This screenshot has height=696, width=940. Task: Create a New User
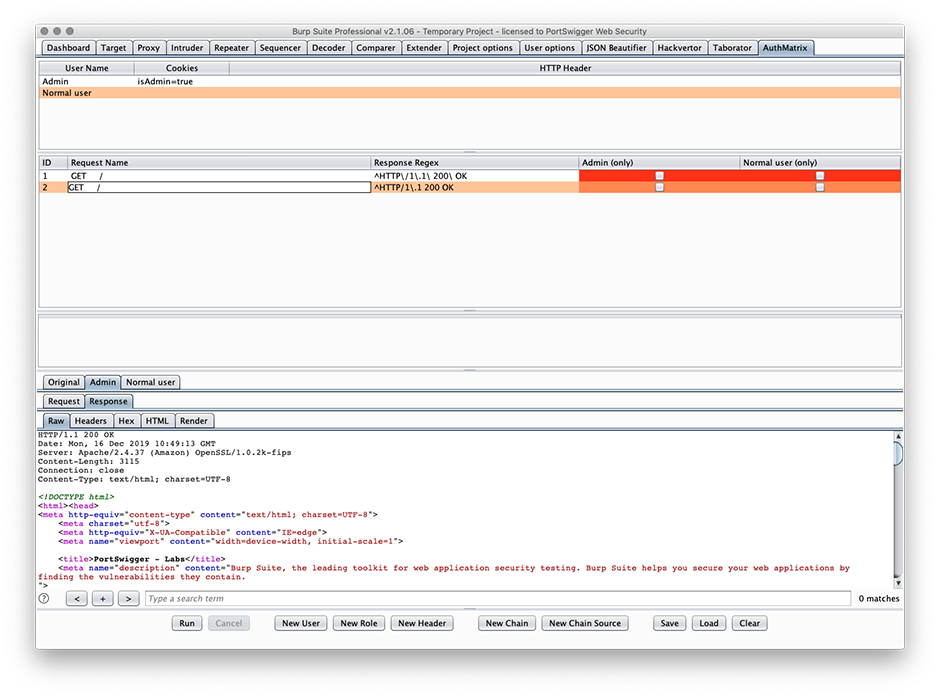click(x=300, y=623)
